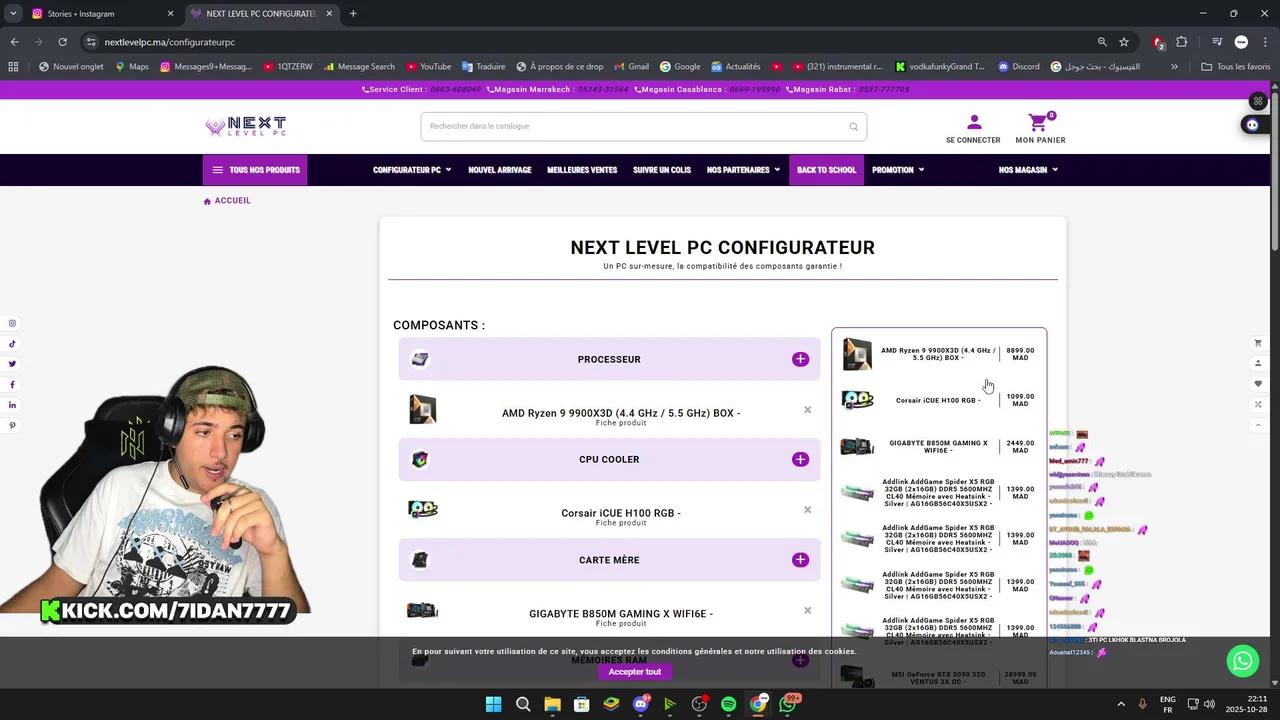Open the Pinterest side icon
This screenshot has width=1280, height=720.
coord(12,426)
